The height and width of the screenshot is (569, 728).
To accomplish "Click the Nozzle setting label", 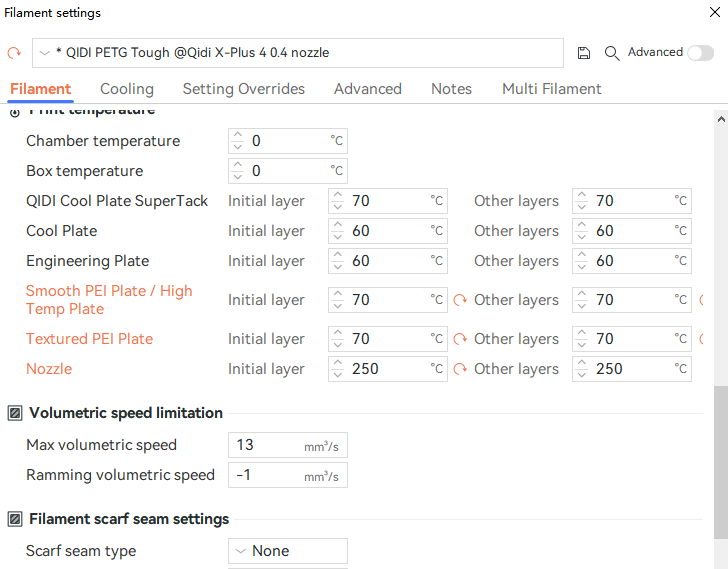I will click(49, 369).
